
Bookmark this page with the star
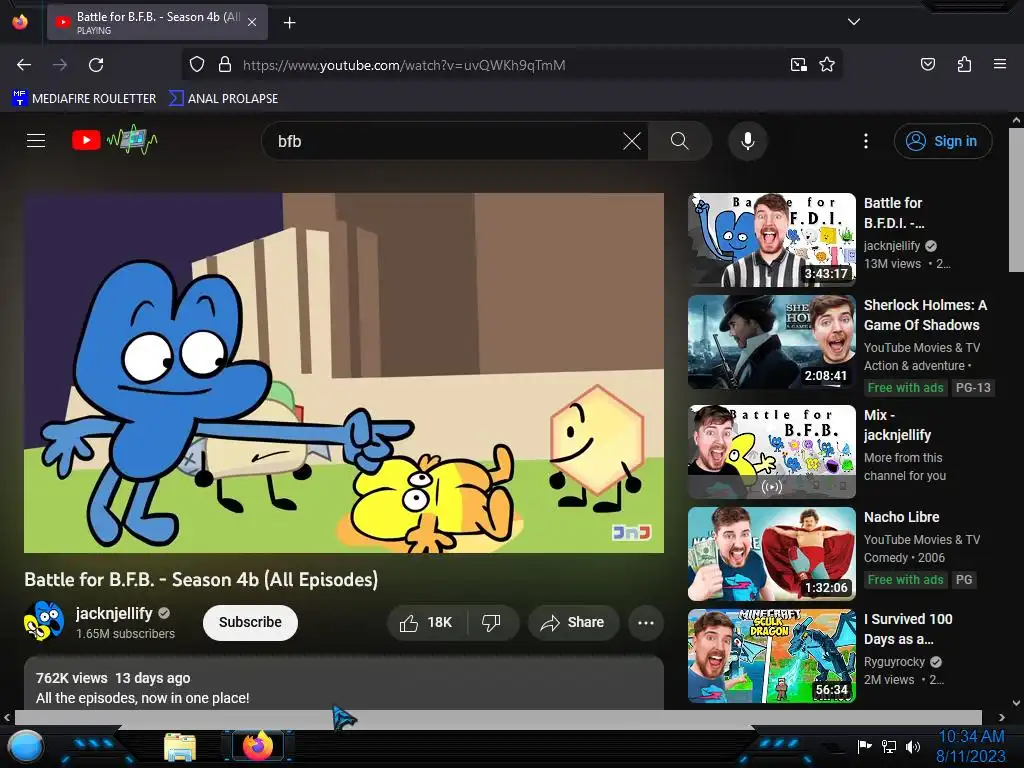tap(827, 65)
